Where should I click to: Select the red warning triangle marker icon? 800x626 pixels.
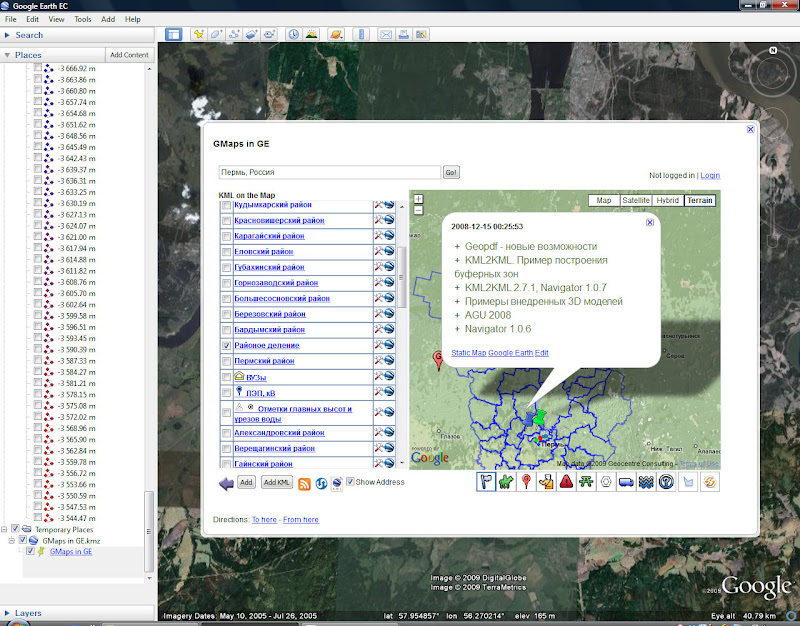click(566, 482)
